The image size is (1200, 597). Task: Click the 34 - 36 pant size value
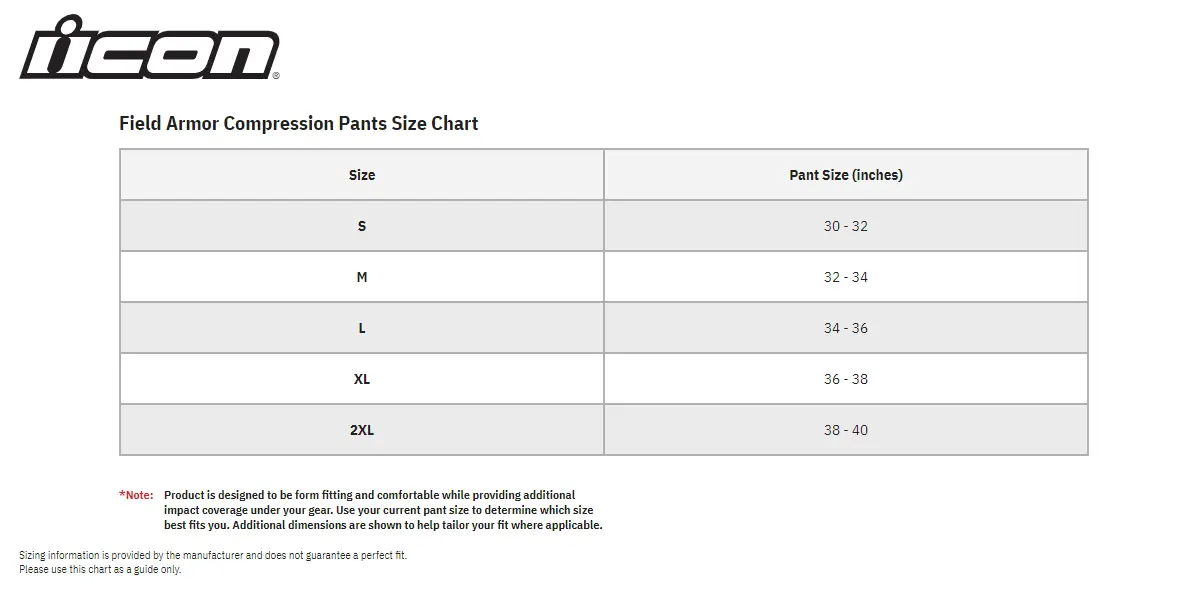(845, 328)
